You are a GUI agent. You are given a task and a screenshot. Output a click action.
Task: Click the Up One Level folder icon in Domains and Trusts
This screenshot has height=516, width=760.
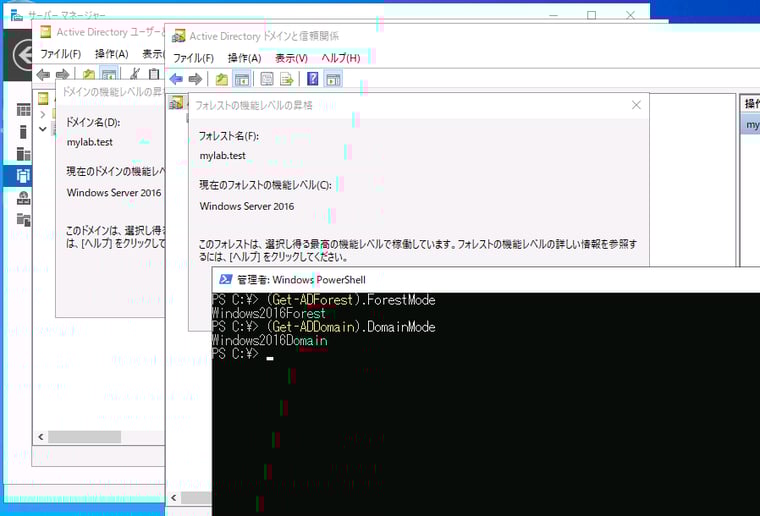click(222, 79)
